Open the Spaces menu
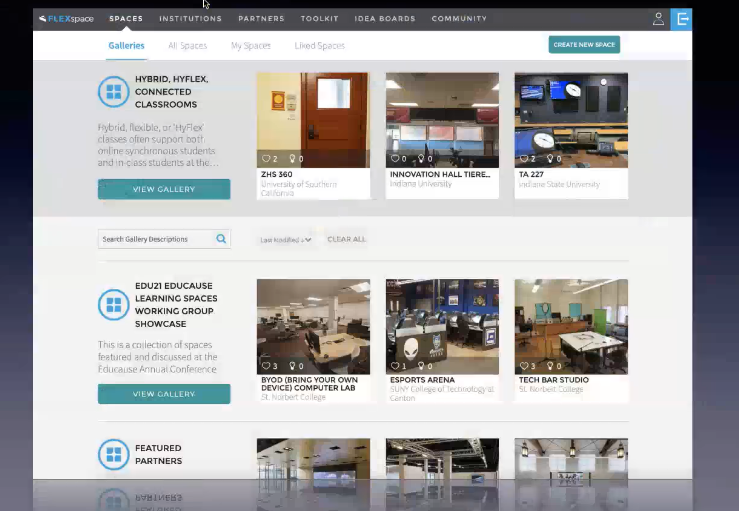Screen dimensions: 739x511 click(126, 19)
